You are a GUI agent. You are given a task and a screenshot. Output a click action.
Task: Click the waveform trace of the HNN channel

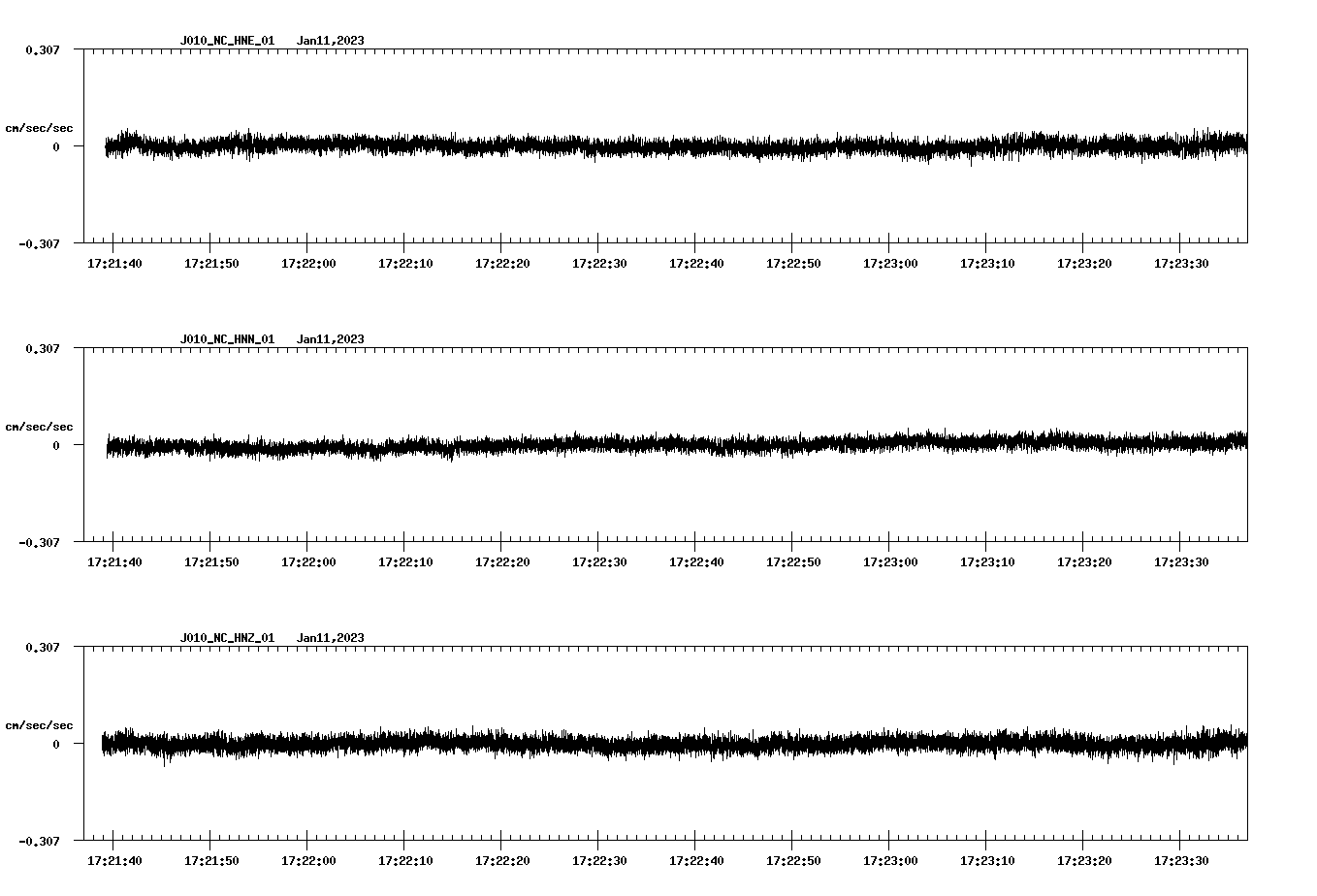tap(582, 445)
